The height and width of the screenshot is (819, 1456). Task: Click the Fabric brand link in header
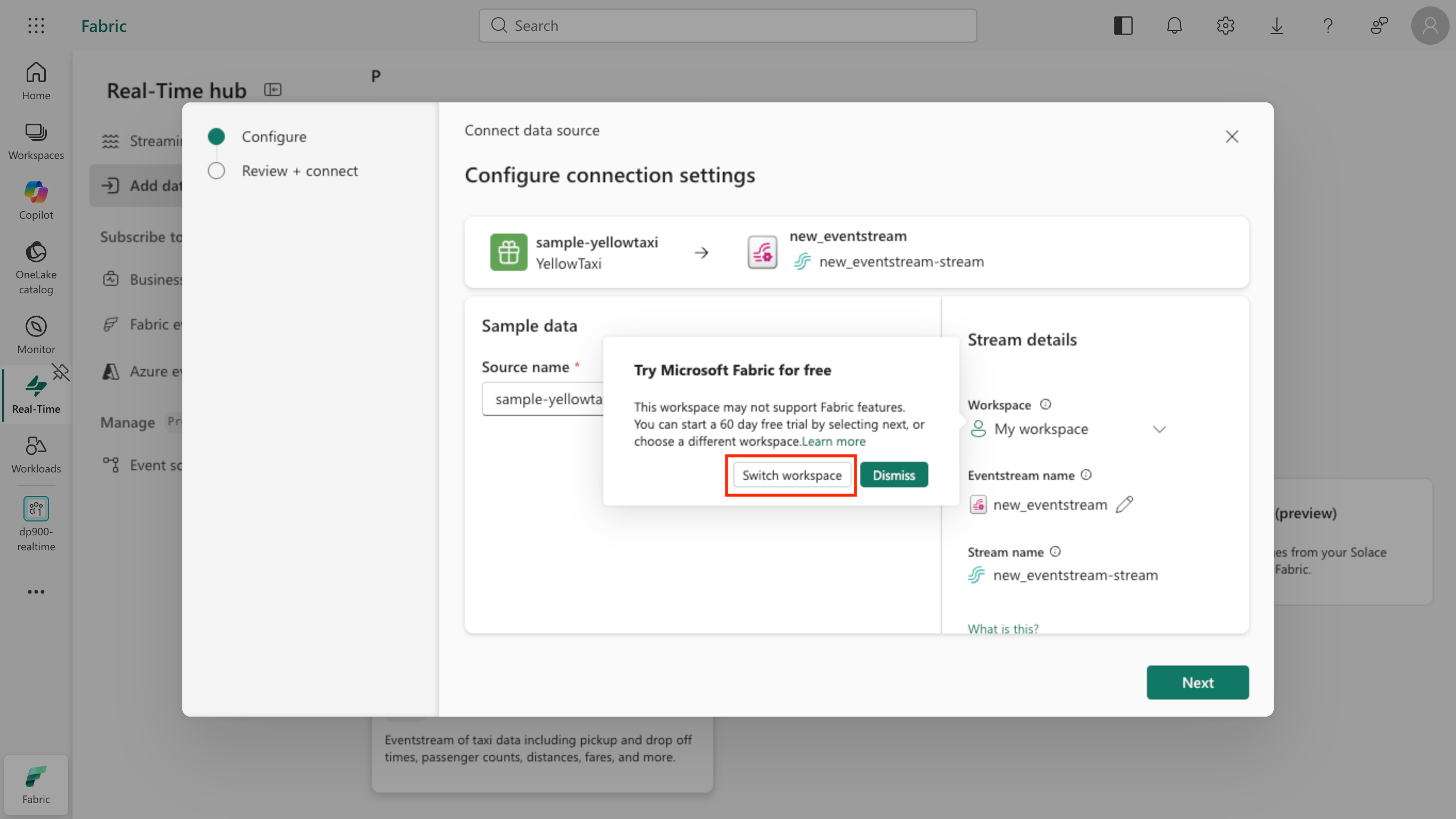coord(103,26)
